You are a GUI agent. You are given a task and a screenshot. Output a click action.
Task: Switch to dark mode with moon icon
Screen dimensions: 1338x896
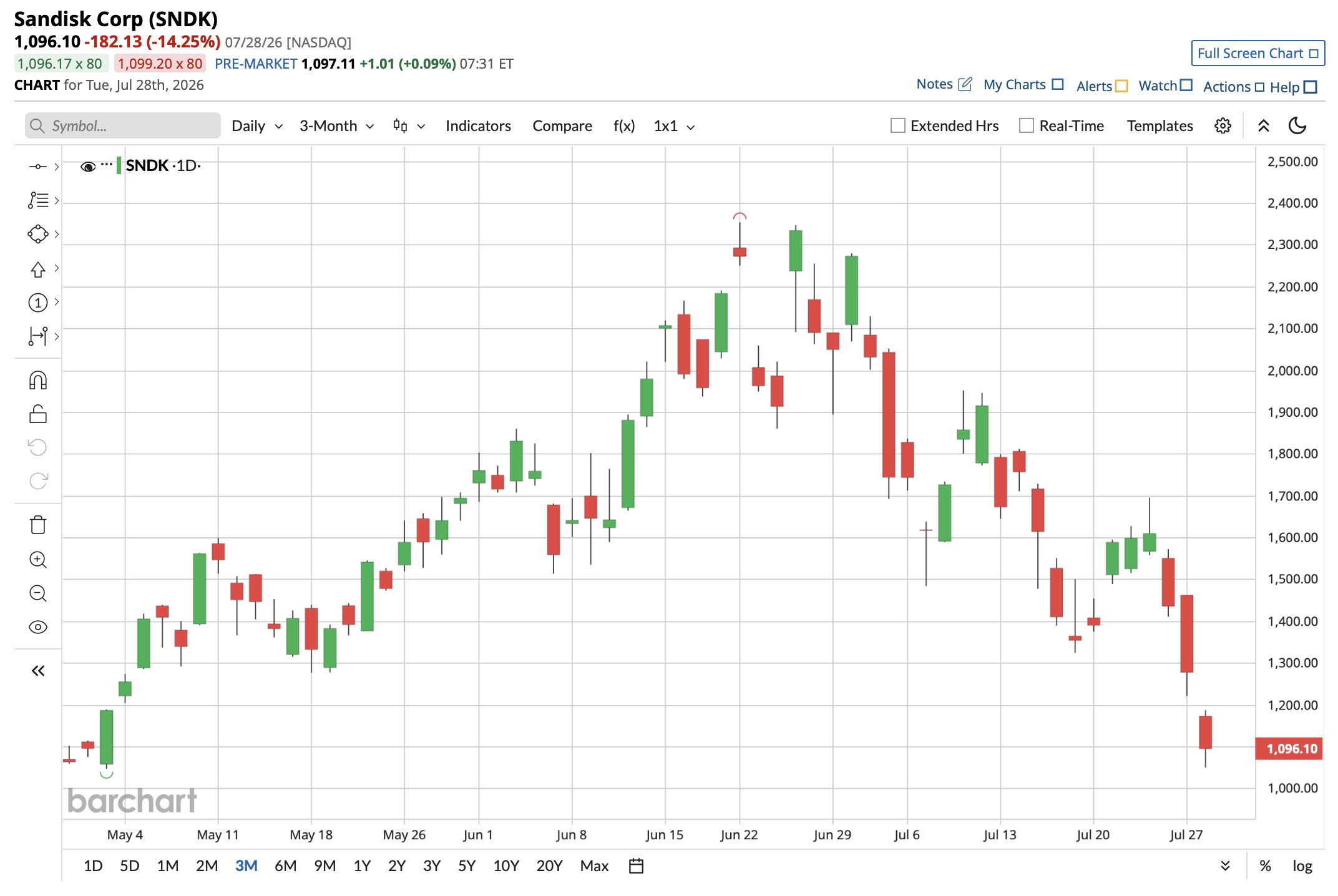pos(1297,126)
